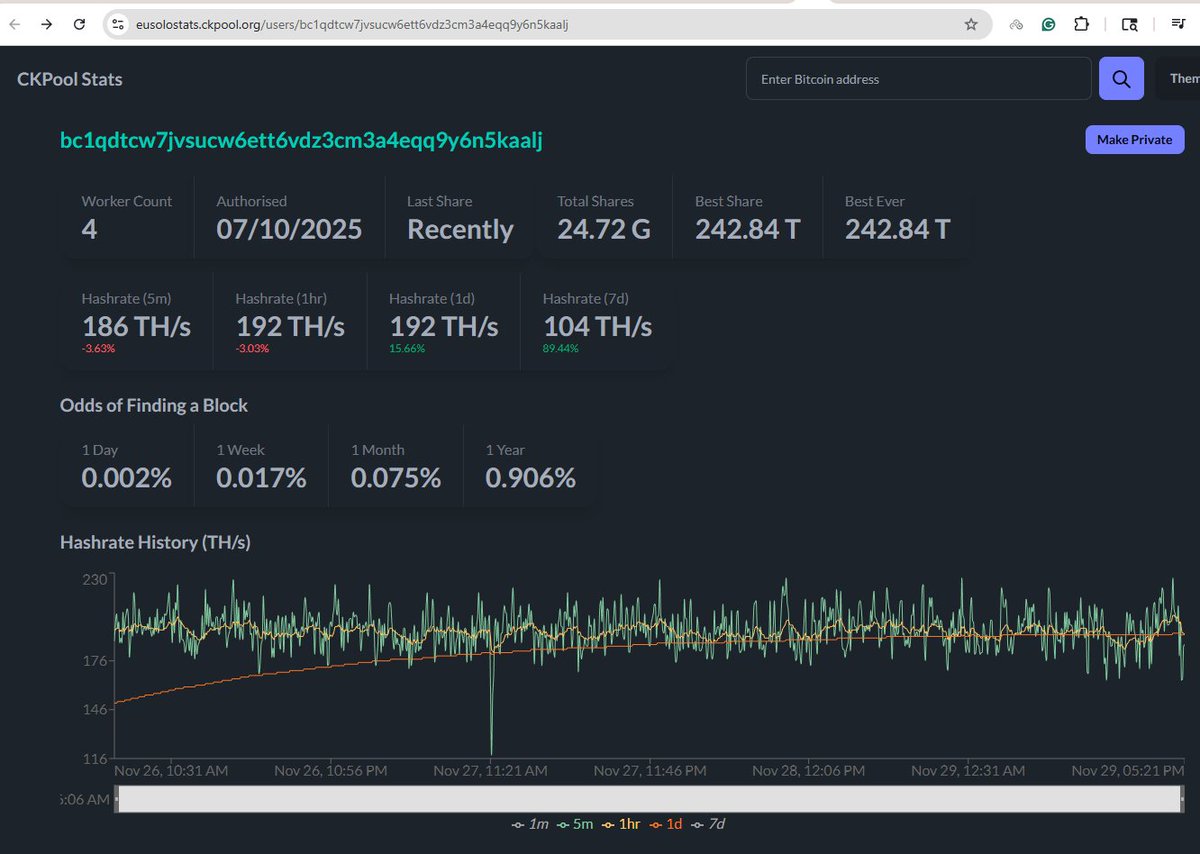Image resolution: width=1200 pixels, height=854 pixels.
Task: Click the chart zoom range slider bar
Action: [x=650, y=799]
